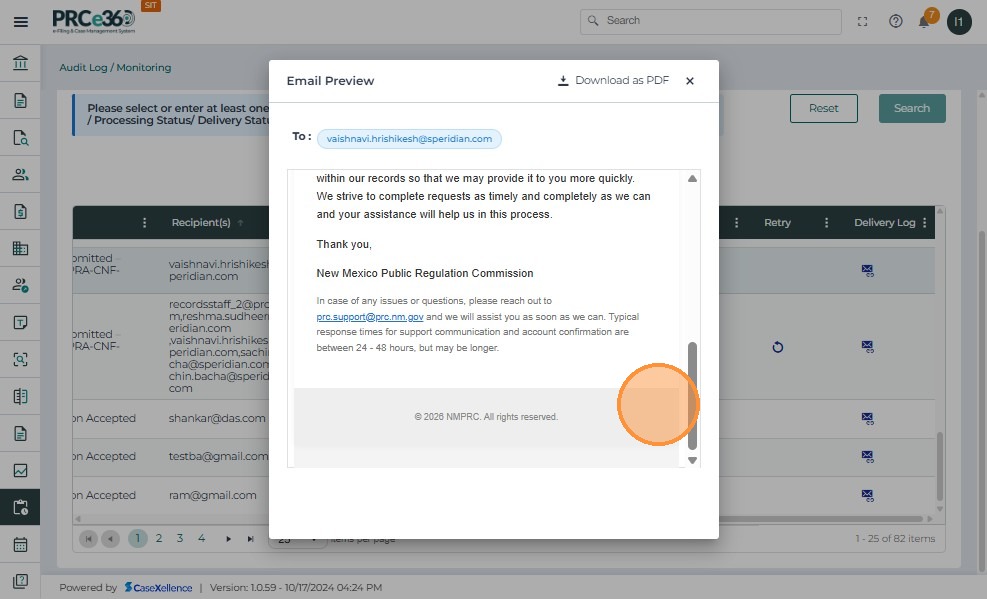Open column menu just left of Retry header
987x599 pixels.
click(x=736, y=222)
